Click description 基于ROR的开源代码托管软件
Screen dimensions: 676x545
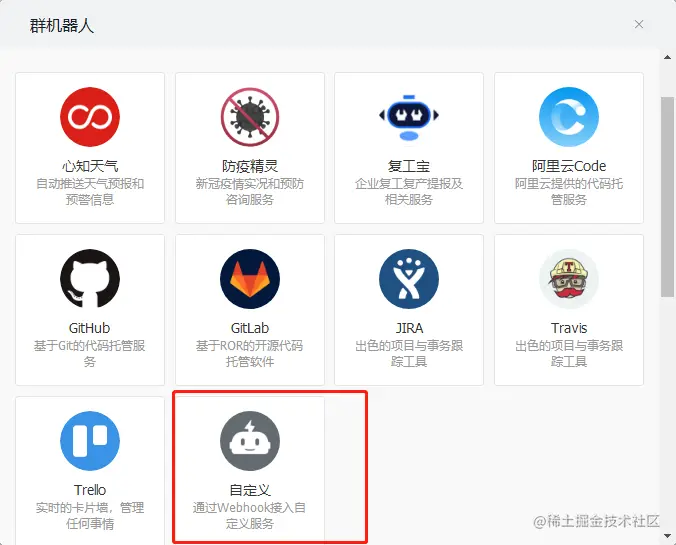[250, 354]
